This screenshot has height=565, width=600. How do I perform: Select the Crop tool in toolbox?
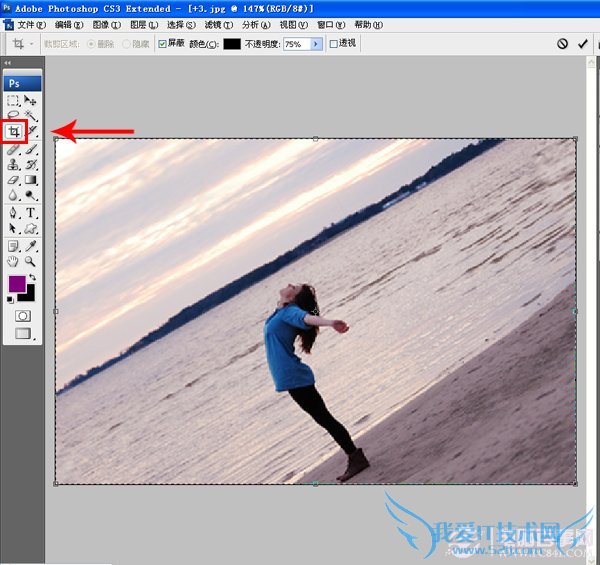click(x=14, y=131)
